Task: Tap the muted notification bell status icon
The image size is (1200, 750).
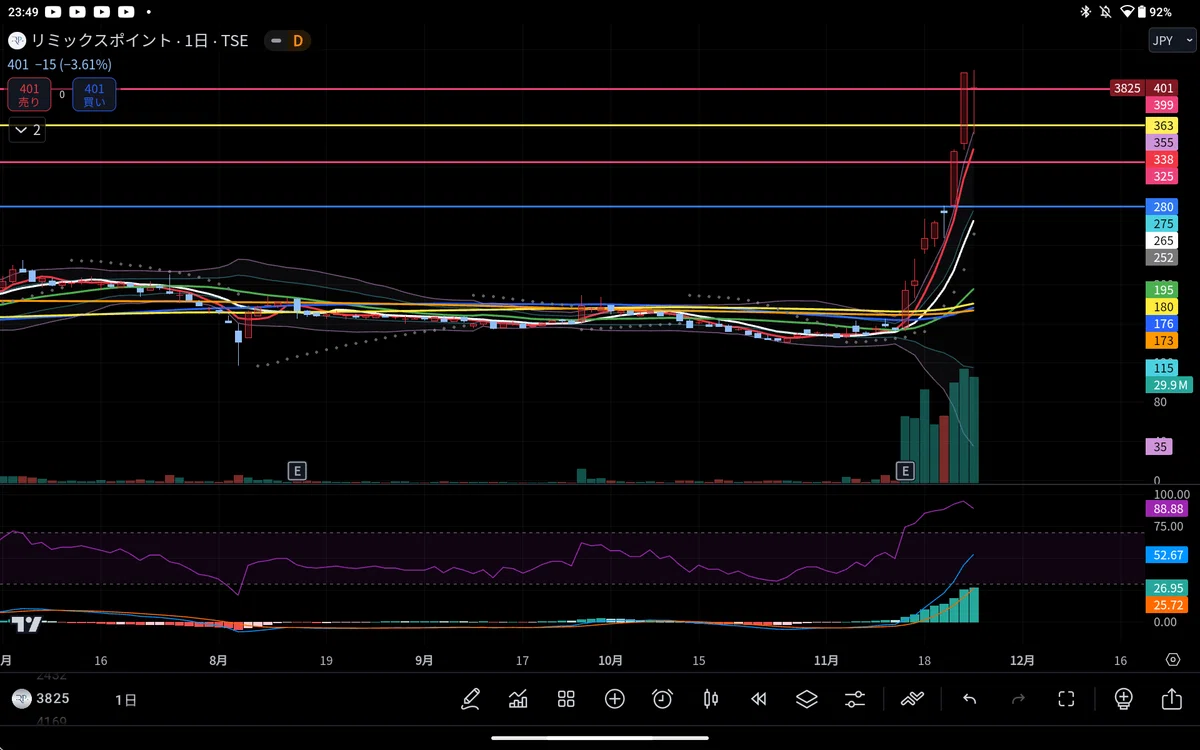Action: [x=1106, y=12]
